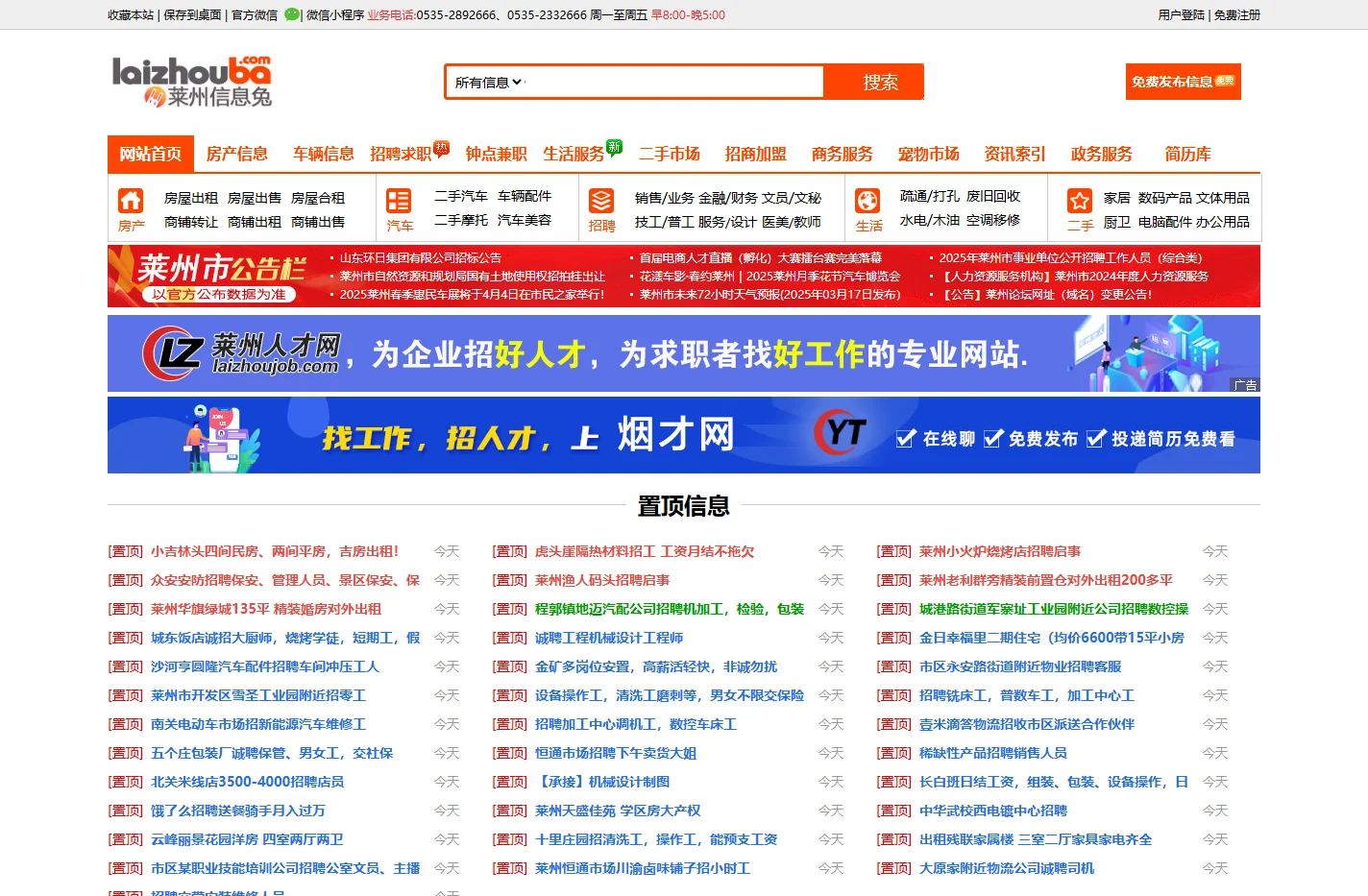Click the 汽车 category icon
The height and width of the screenshot is (896, 1368).
399,200
